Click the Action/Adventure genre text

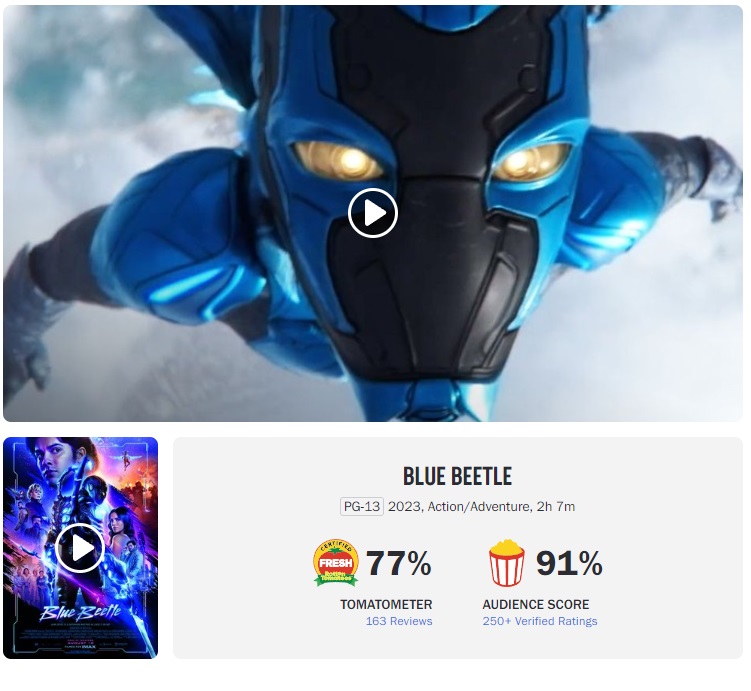click(x=479, y=507)
